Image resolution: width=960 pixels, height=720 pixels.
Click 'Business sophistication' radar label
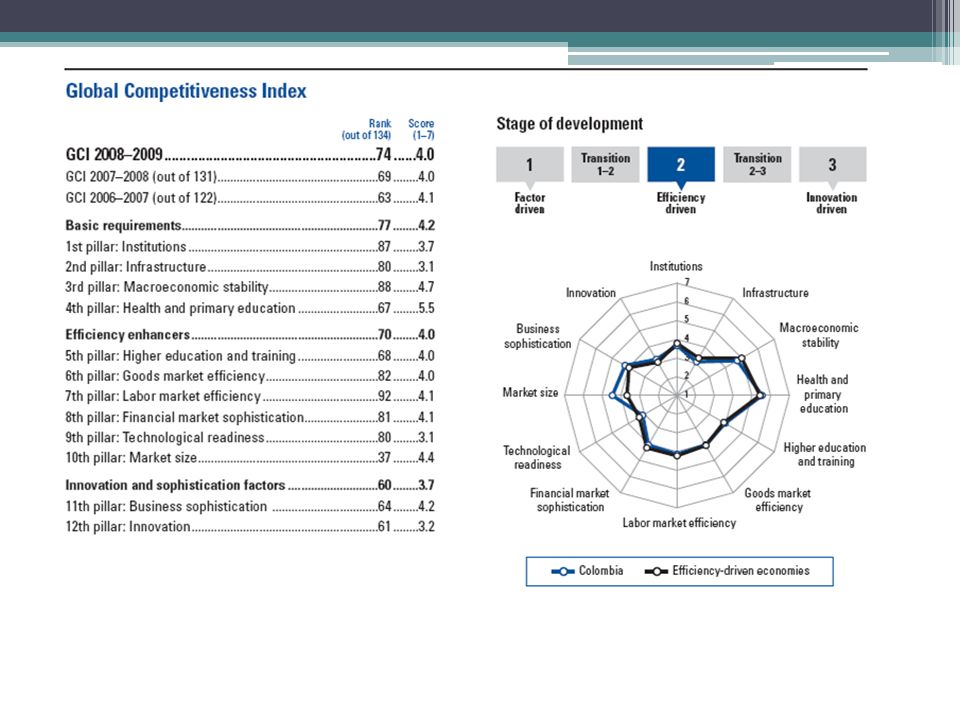(x=538, y=336)
